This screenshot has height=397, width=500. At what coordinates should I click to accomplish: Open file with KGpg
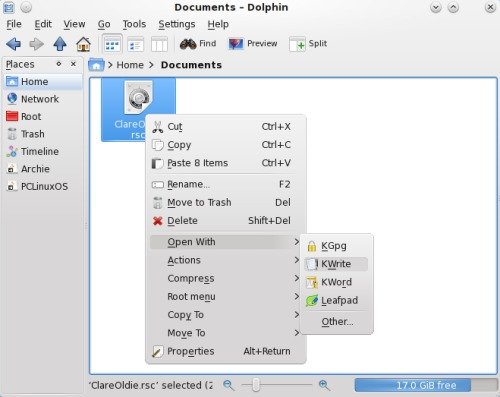(x=336, y=246)
